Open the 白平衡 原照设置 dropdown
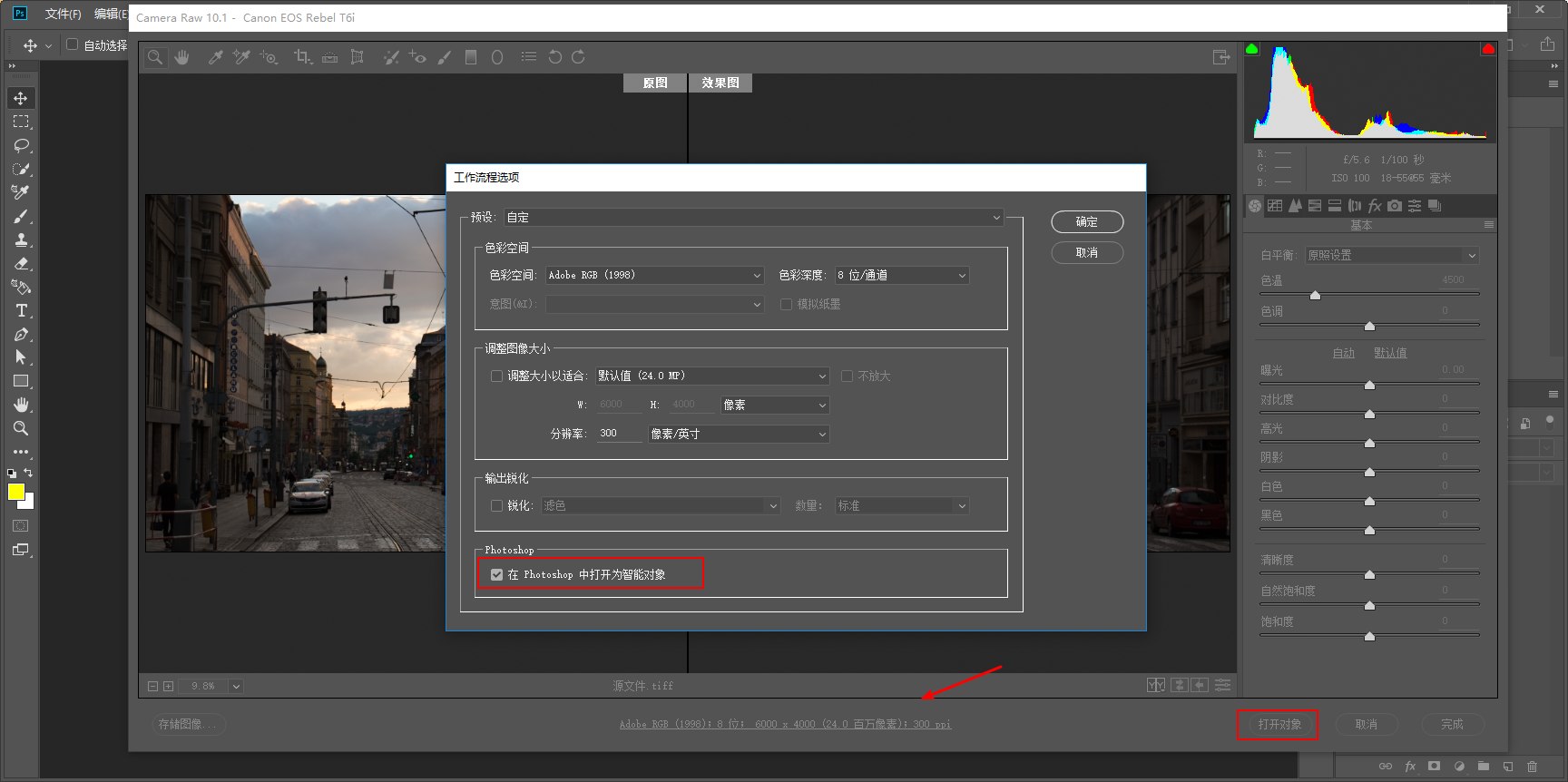The height and width of the screenshot is (782, 1568). 1392,256
